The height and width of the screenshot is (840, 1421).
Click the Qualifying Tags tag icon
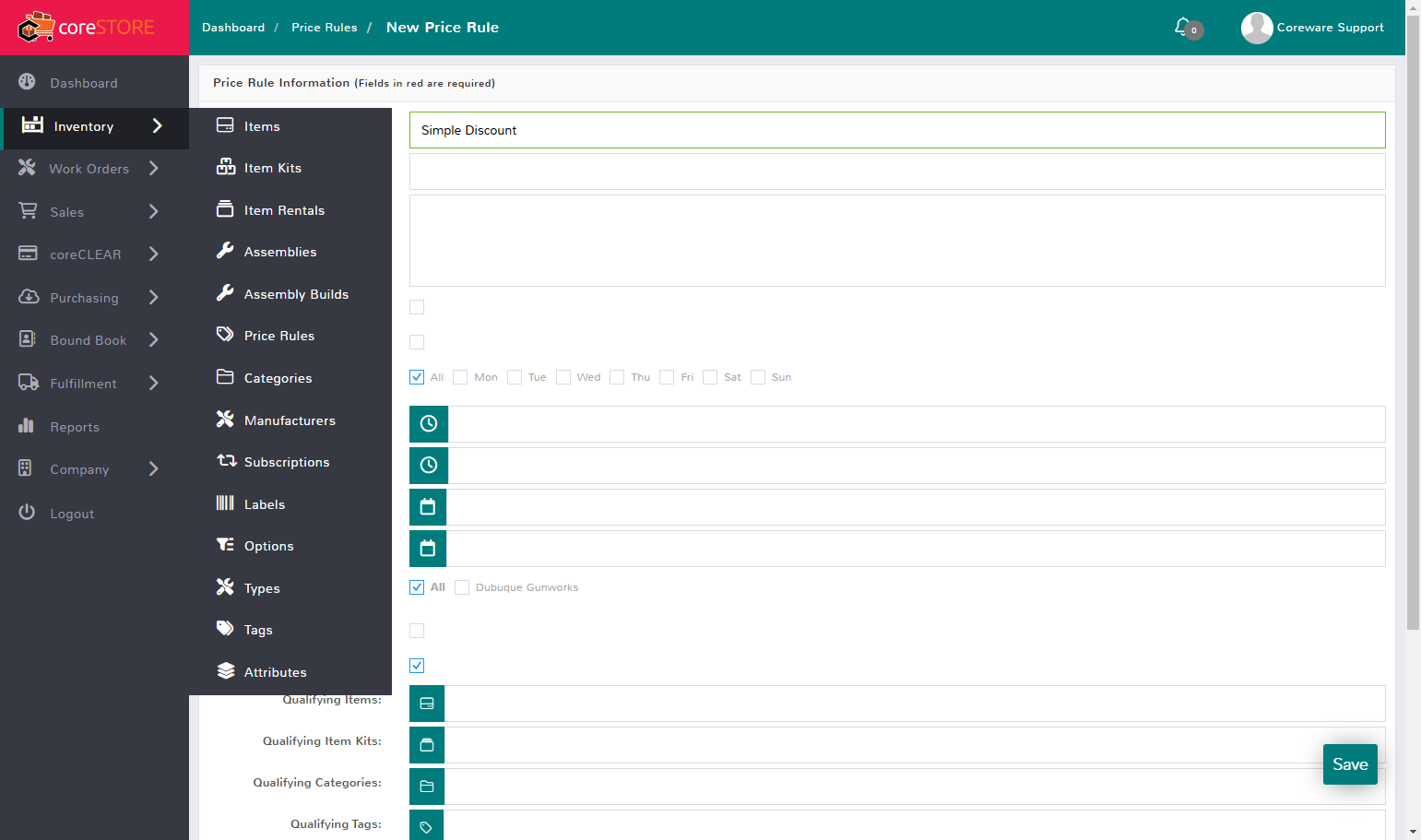click(x=426, y=827)
